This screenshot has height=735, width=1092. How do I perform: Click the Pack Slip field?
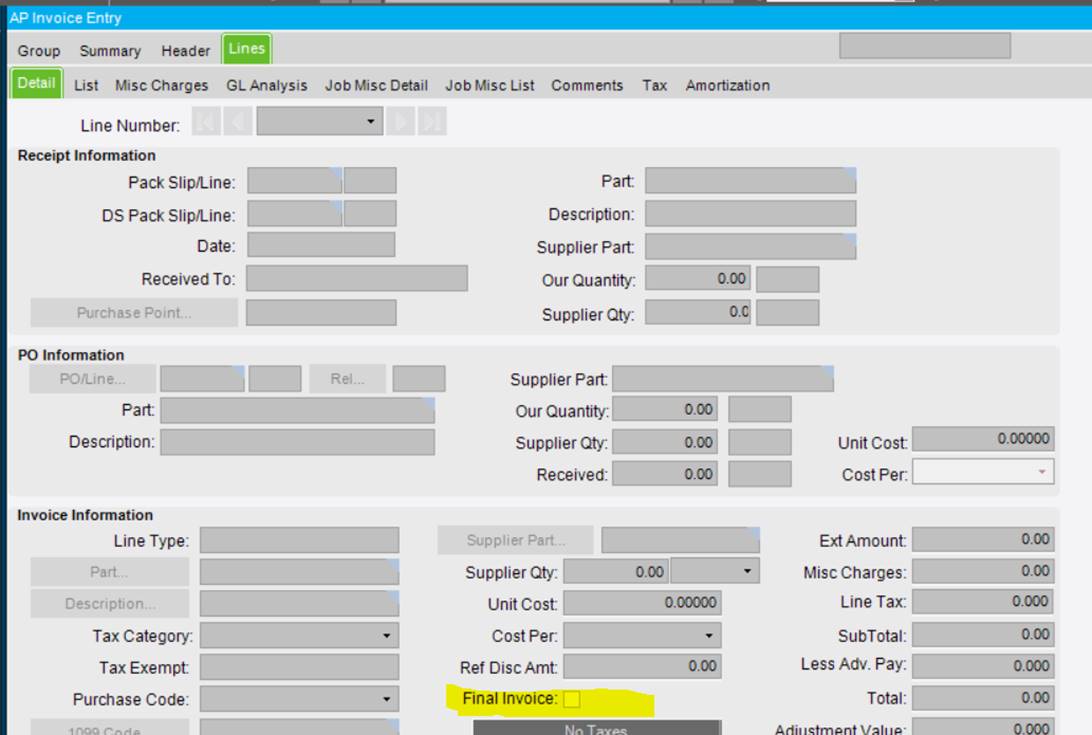(x=295, y=180)
